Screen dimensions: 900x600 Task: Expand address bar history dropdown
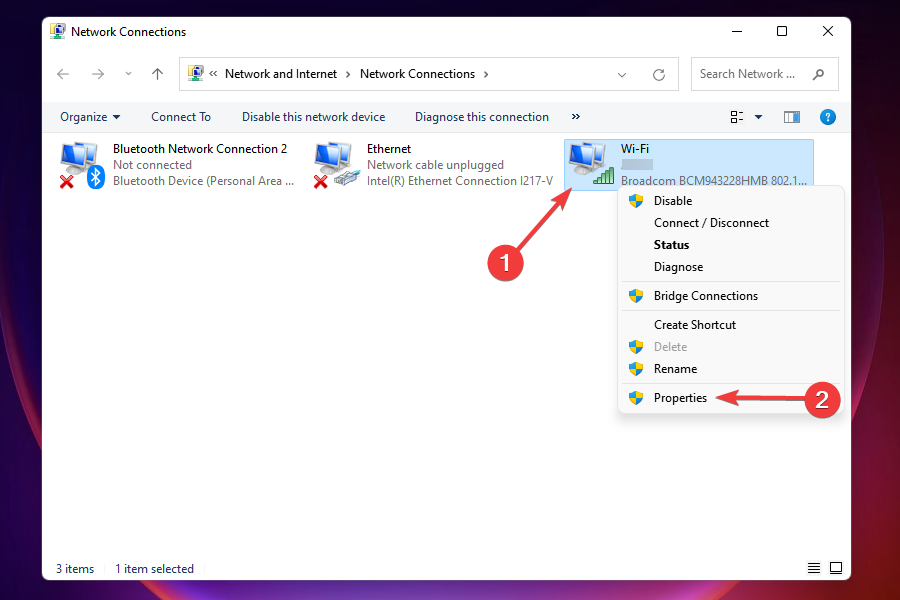622,75
